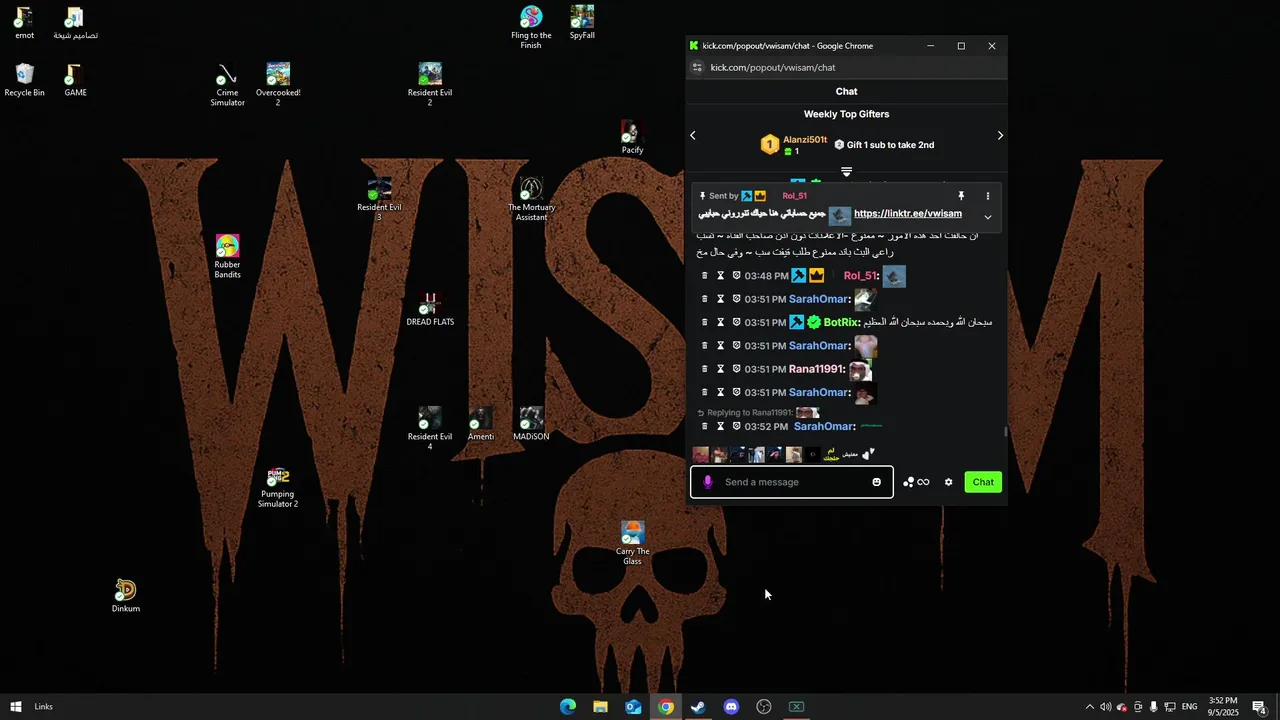Open the pinned message three-dot menu

pyautogui.click(x=987, y=196)
